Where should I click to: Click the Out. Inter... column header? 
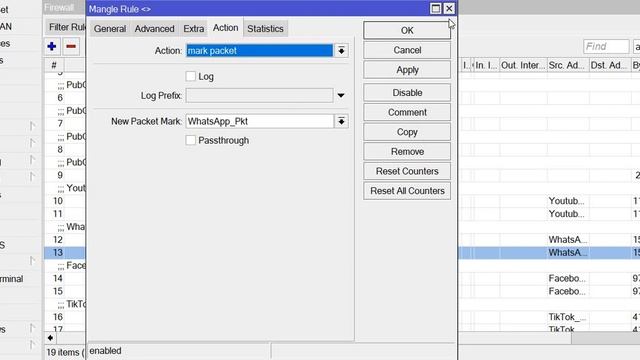[523, 65]
